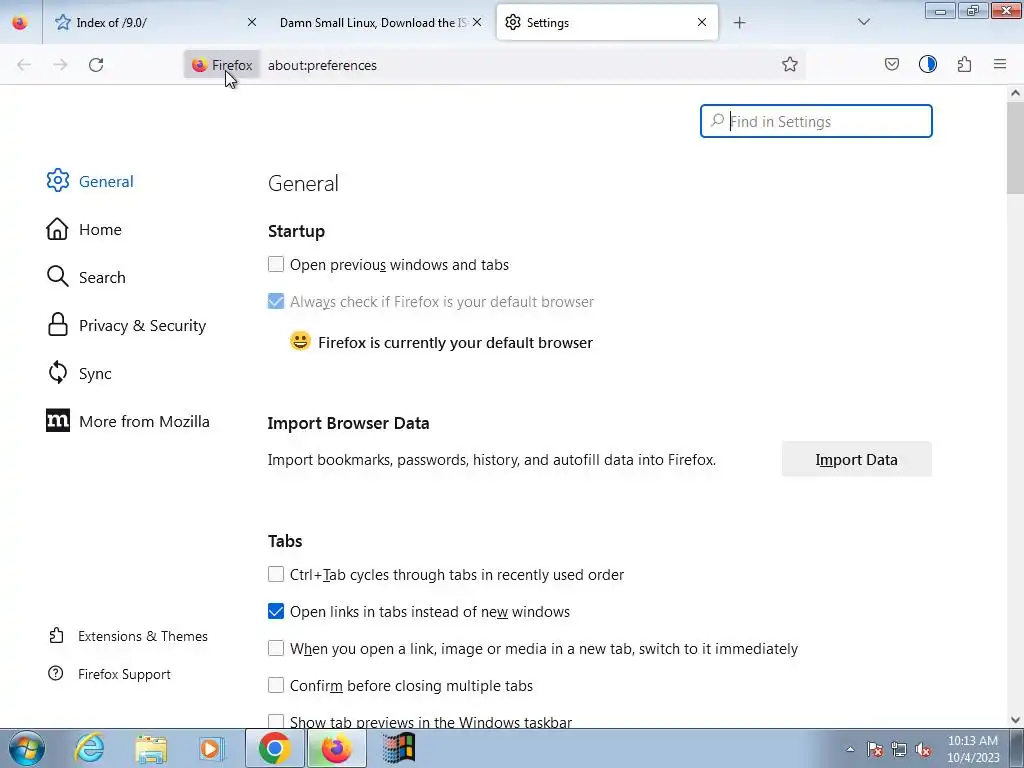Open the Extensions puzzle piece icon
This screenshot has height=768, width=1024.
(964, 64)
